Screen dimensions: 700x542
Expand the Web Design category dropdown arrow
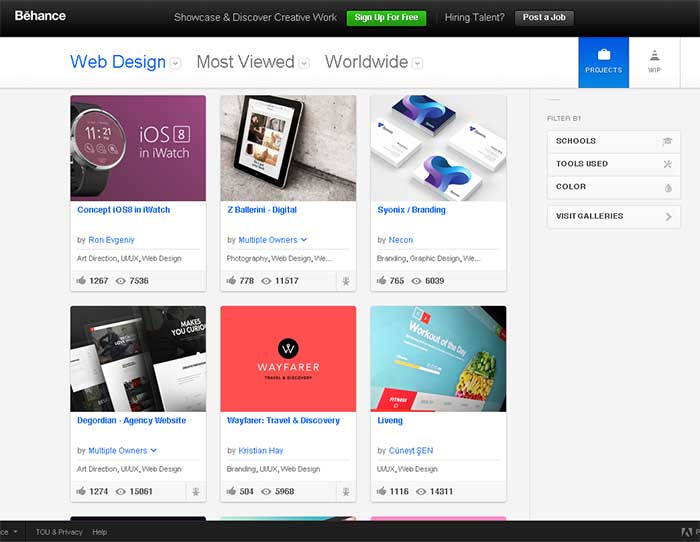tap(176, 63)
